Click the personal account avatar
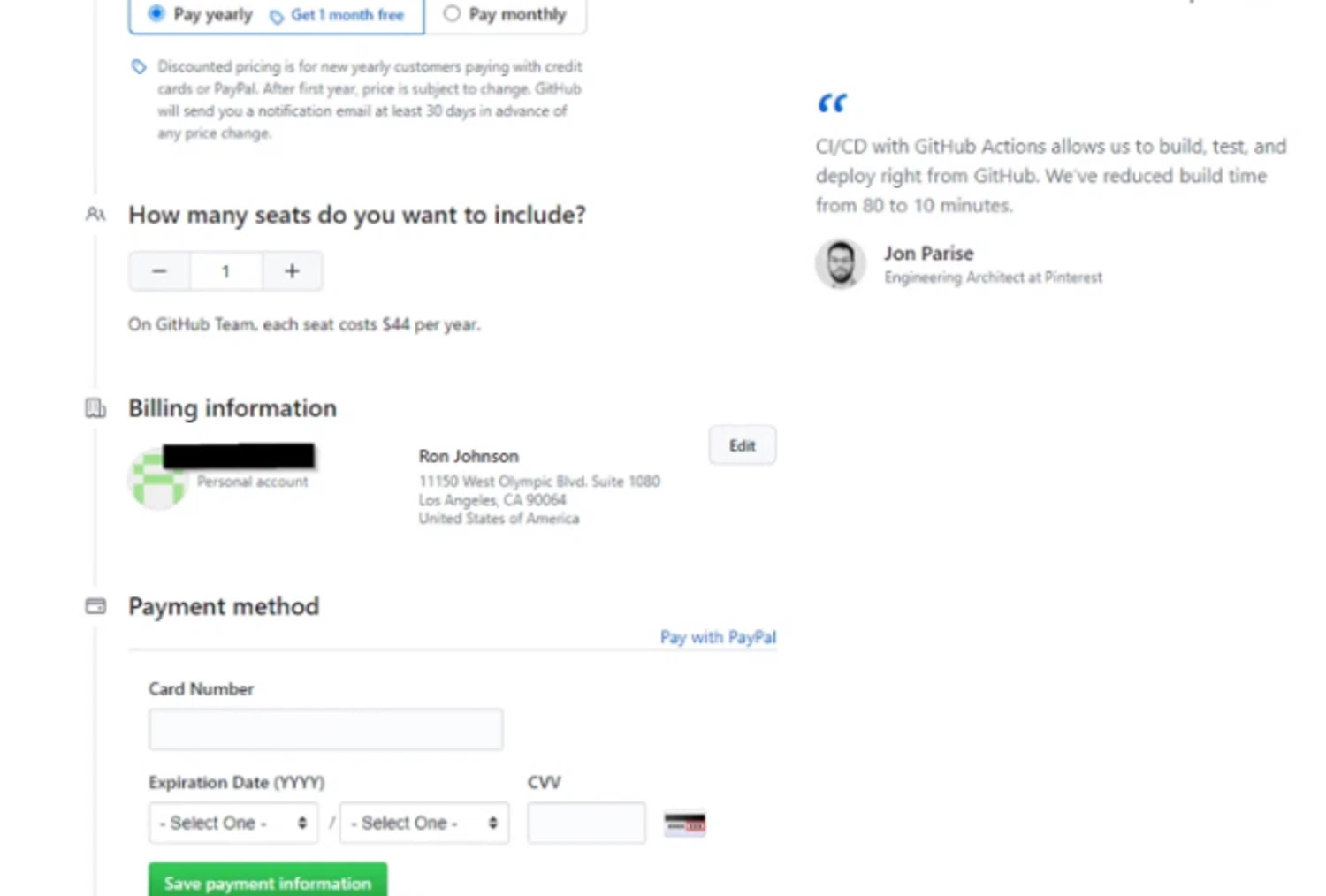This screenshot has width=1326, height=896. click(x=157, y=480)
